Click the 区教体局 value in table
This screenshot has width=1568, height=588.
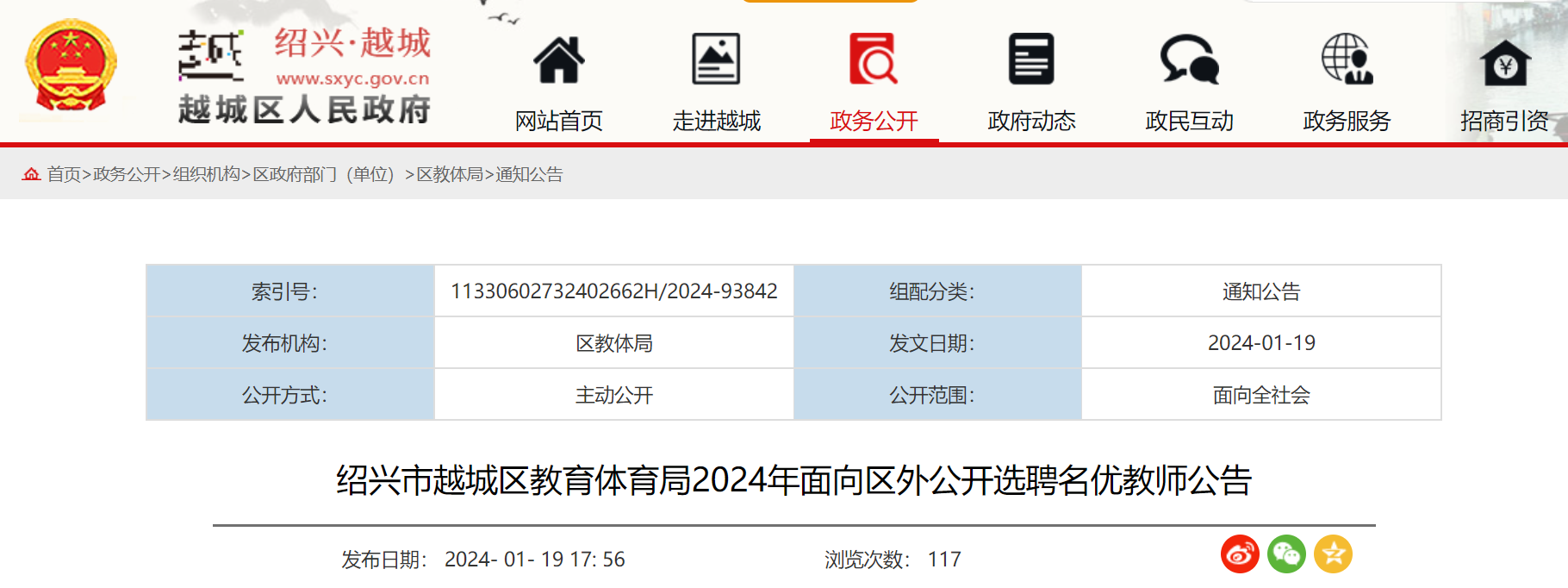tap(614, 343)
